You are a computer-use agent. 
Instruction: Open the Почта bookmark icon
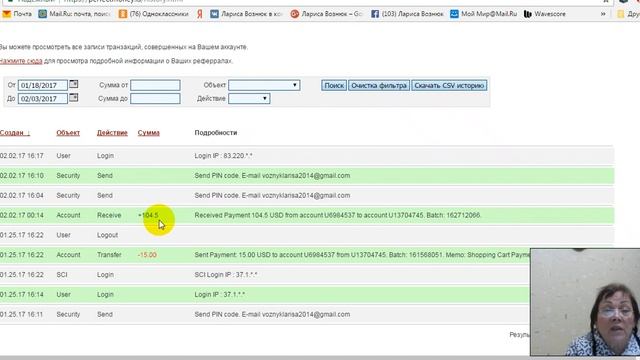7,14
